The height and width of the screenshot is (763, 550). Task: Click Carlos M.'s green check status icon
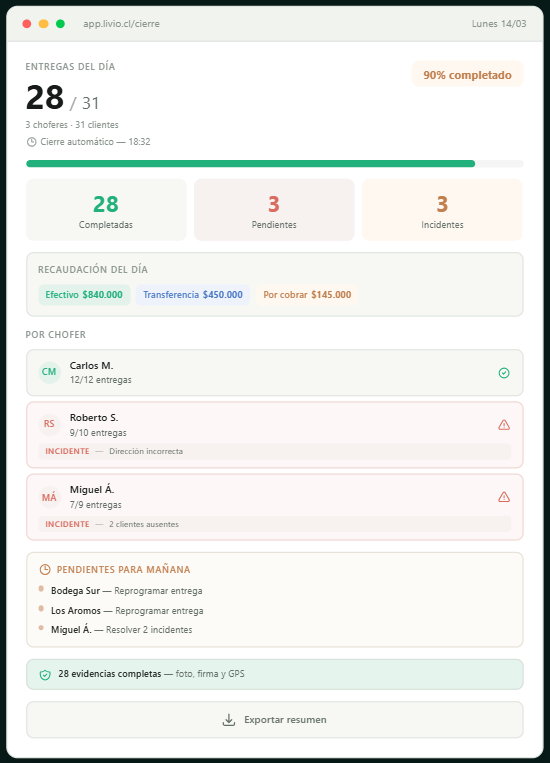coord(504,373)
